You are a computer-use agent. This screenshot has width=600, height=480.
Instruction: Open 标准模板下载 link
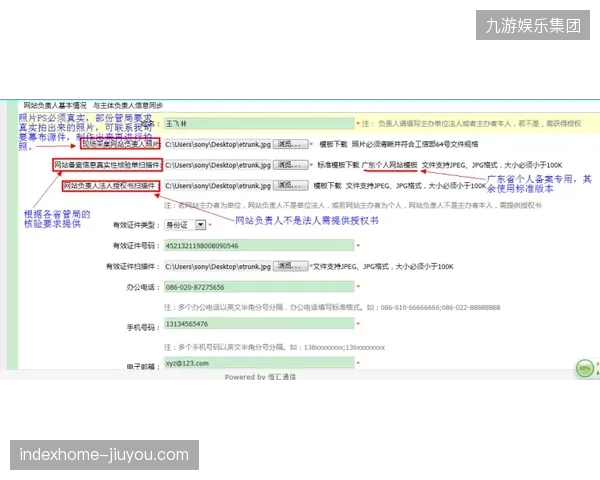[x=338, y=165]
